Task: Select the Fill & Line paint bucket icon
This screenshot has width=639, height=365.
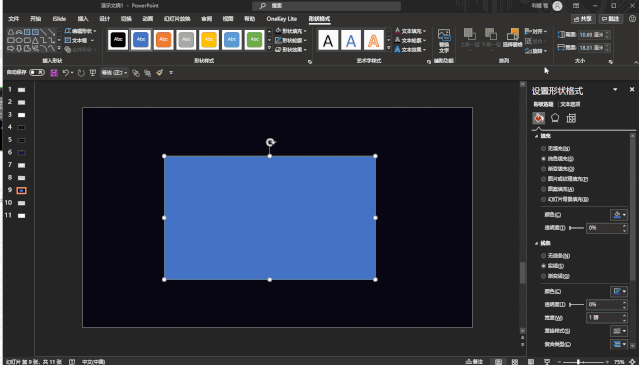Action: point(539,118)
